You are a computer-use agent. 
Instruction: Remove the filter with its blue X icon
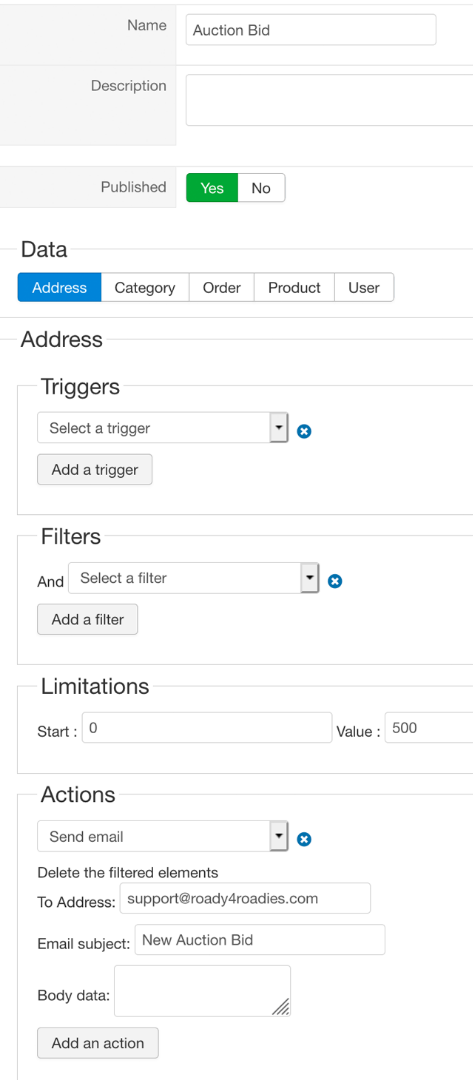(335, 581)
